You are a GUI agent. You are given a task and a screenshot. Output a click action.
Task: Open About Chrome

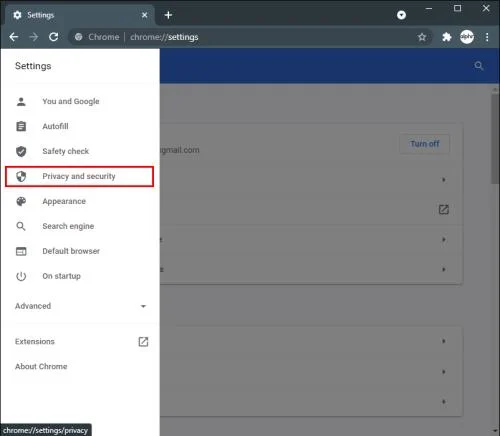click(41, 366)
